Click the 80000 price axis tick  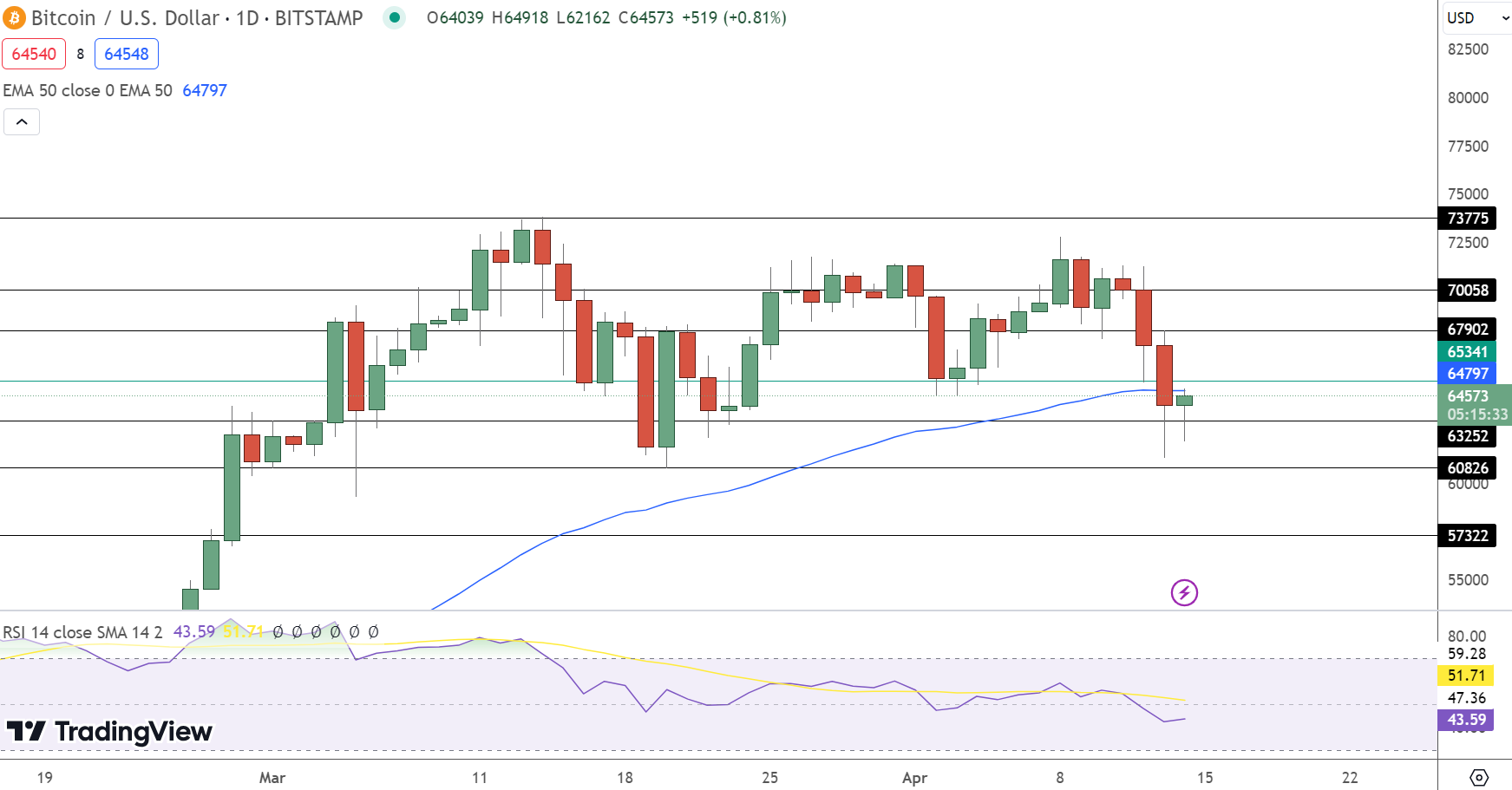1468,98
